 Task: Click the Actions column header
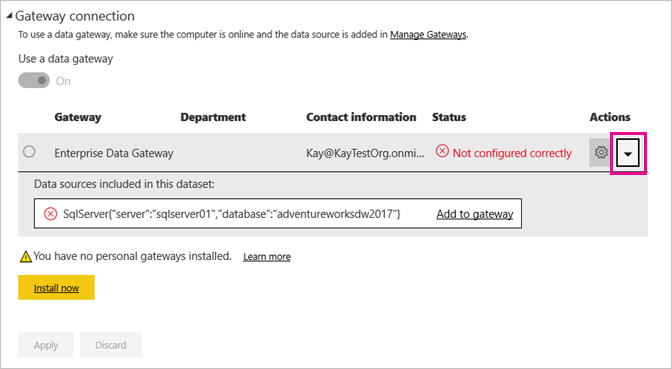coord(610,117)
